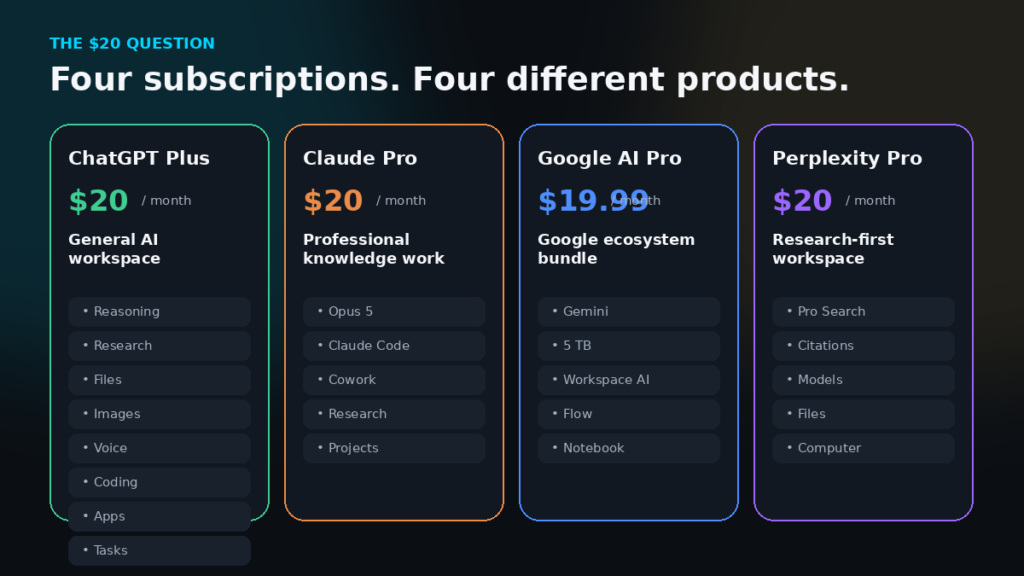Viewport: 1024px width, 576px height.
Task: Click 'THE $20 QUESTION' header label
Action: [132, 43]
